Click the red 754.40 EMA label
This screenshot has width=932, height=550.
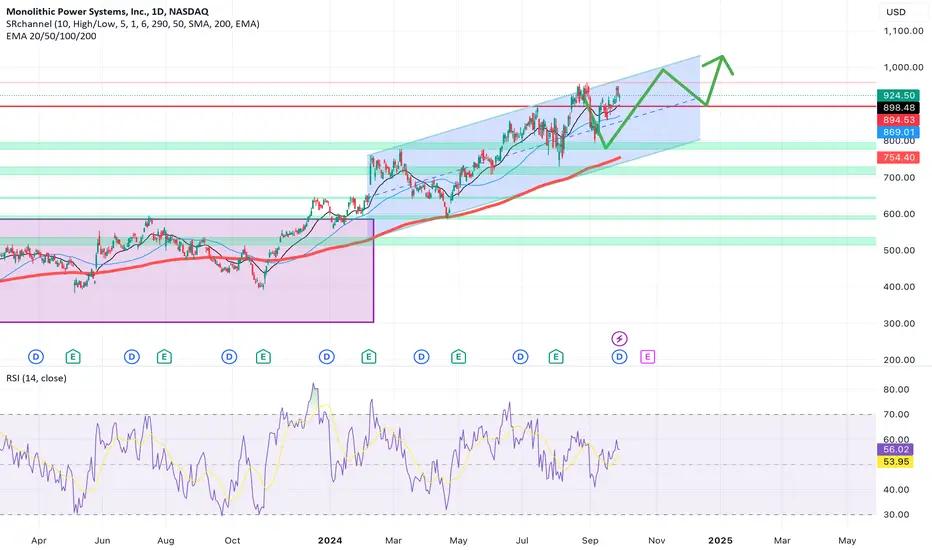[898, 158]
